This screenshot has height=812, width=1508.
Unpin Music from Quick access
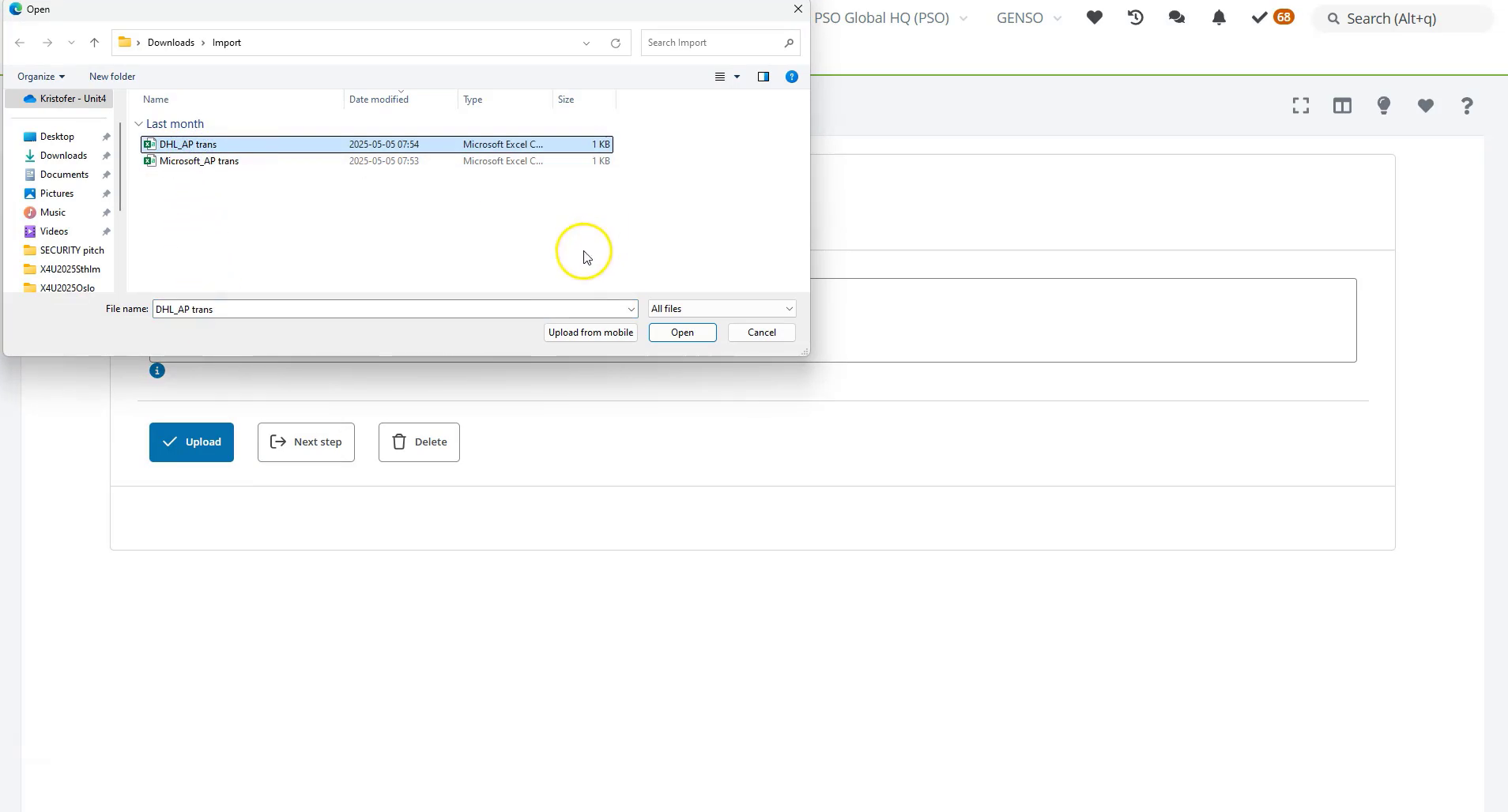(105, 212)
